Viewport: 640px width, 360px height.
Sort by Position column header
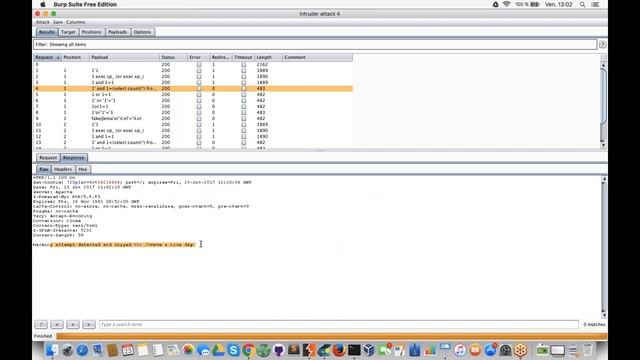coord(76,58)
